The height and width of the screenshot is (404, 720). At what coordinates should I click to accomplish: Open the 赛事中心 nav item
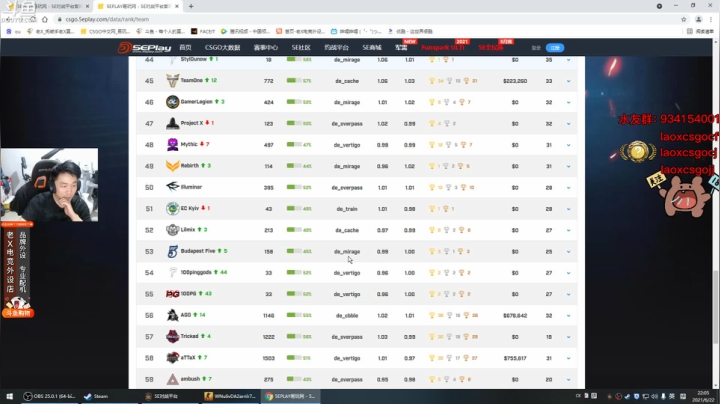tap(266, 48)
